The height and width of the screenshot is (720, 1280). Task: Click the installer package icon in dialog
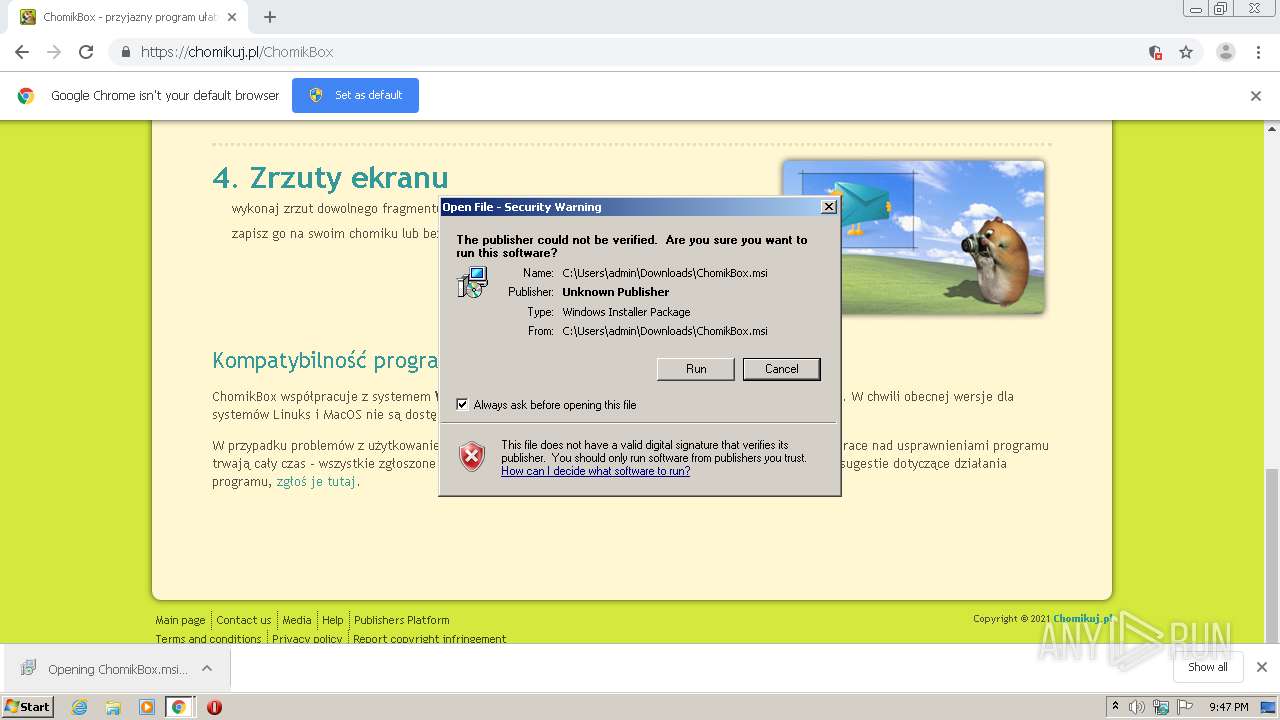(x=473, y=282)
